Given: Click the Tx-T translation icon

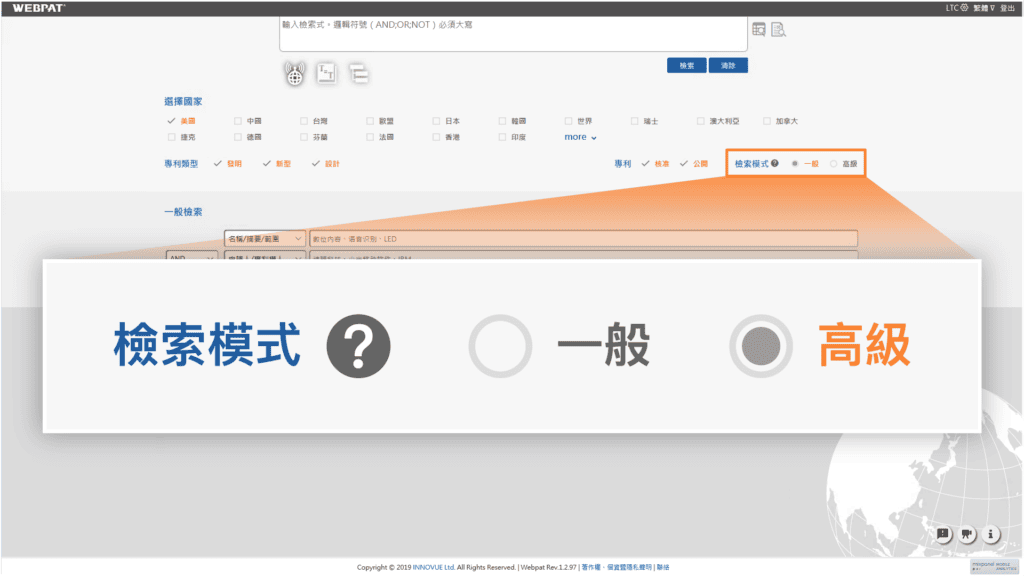Looking at the screenshot, I should pyautogui.click(x=327, y=73).
